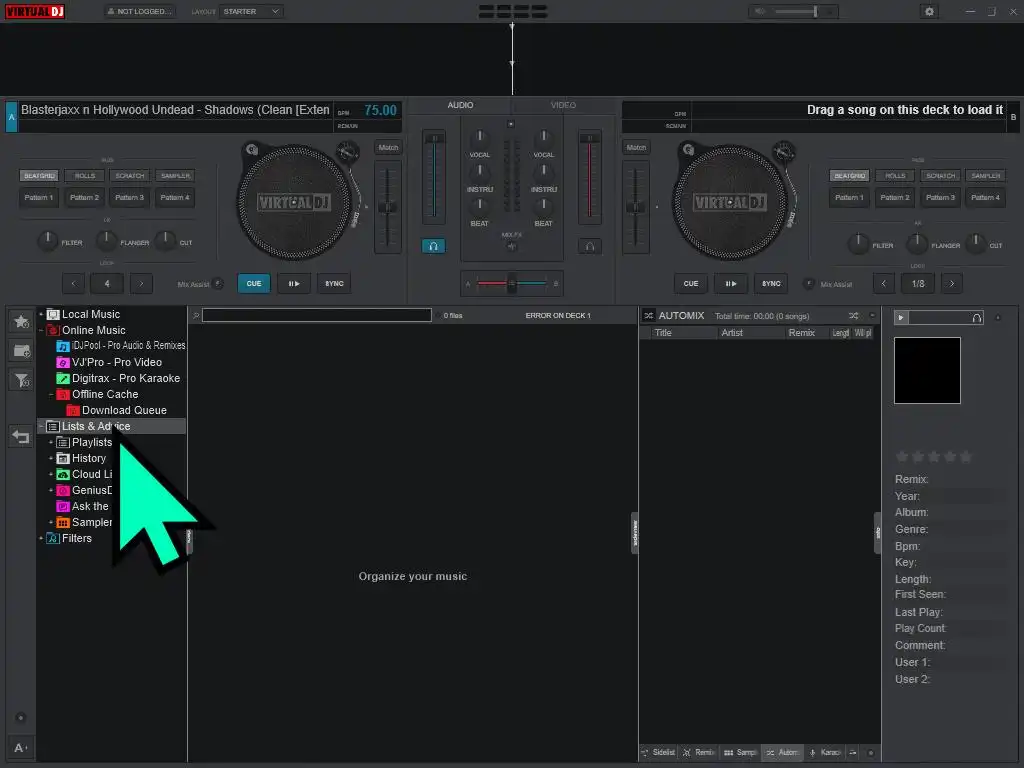
Task: Click the prelisten headphone icon
Action: pos(976,318)
